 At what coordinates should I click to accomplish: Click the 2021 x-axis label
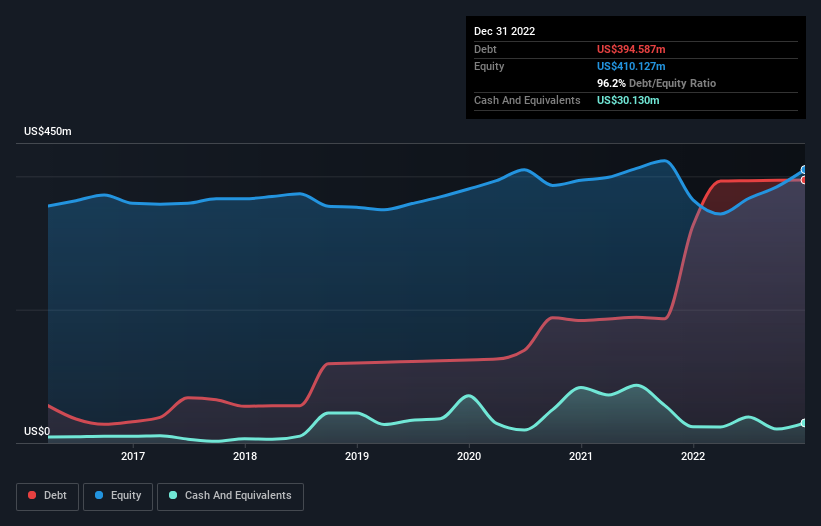581,456
